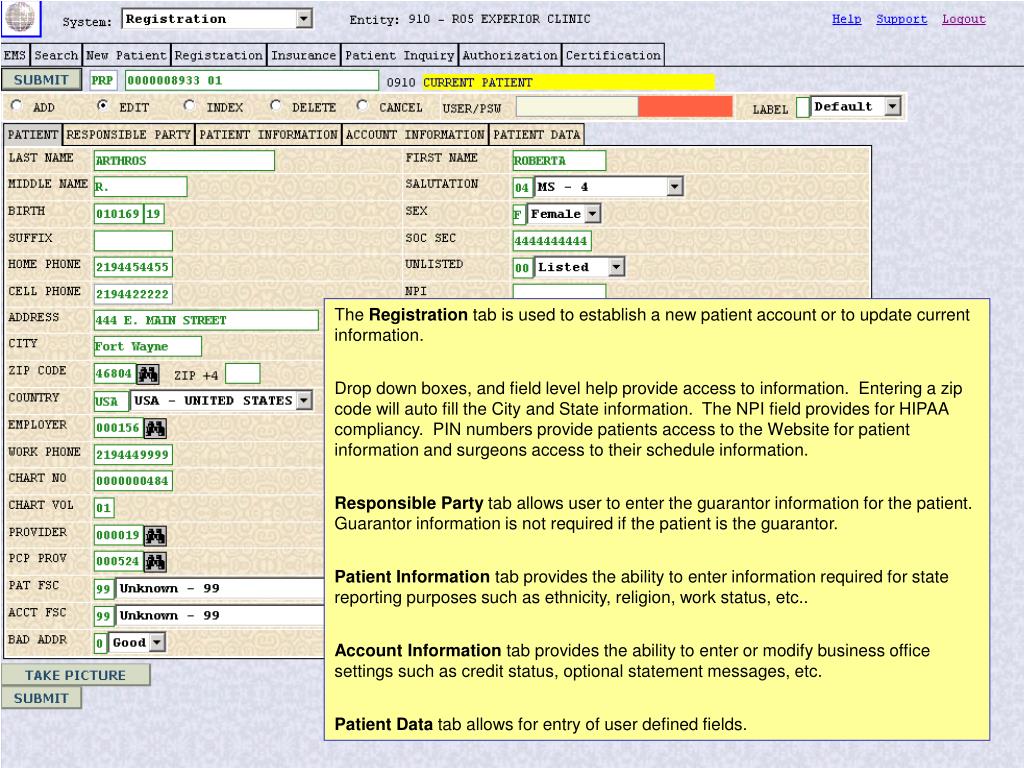Viewport: 1024px width, 768px height.
Task: Click the CHART VOL field 01
Action: pos(104,508)
